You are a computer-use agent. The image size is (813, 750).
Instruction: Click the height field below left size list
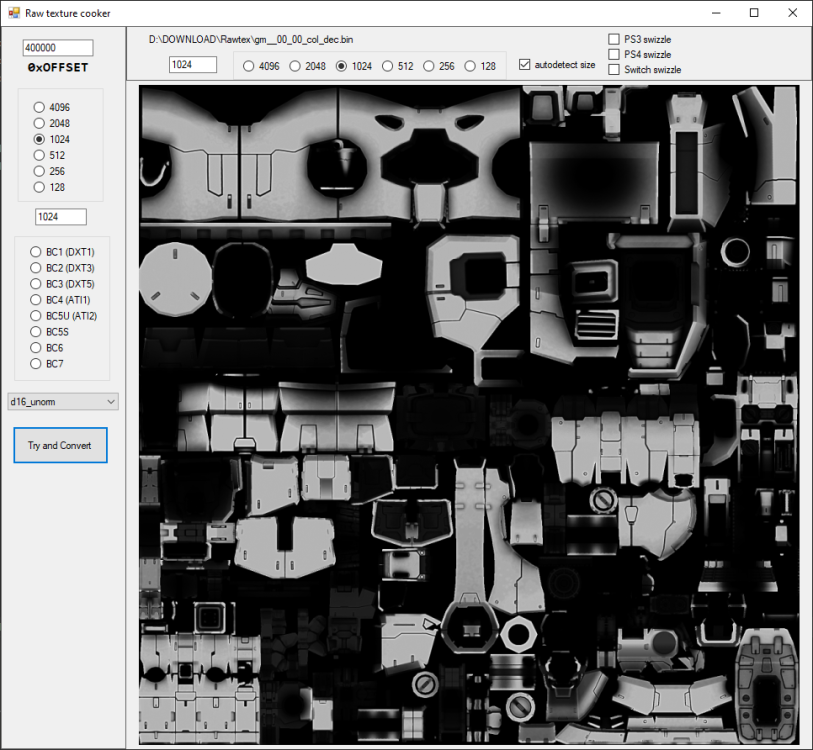coord(61,217)
